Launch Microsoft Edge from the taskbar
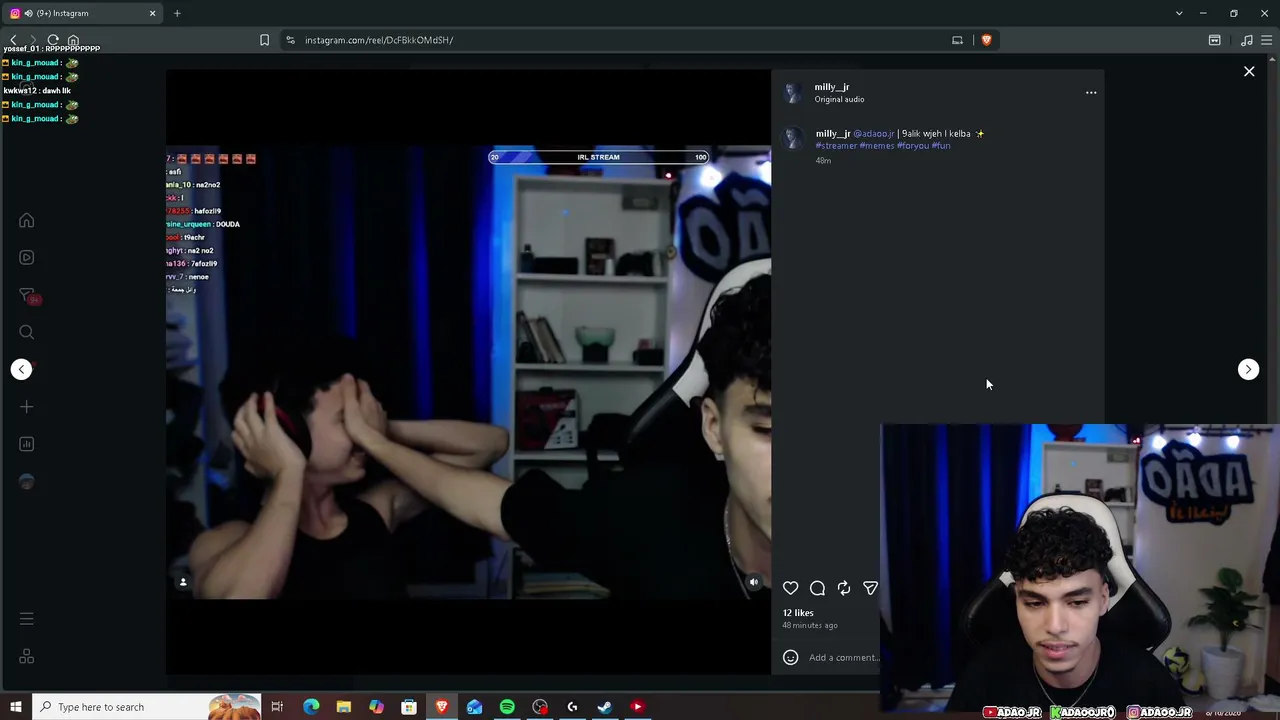Viewport: 1280px width, 720px height. (311, 707)
